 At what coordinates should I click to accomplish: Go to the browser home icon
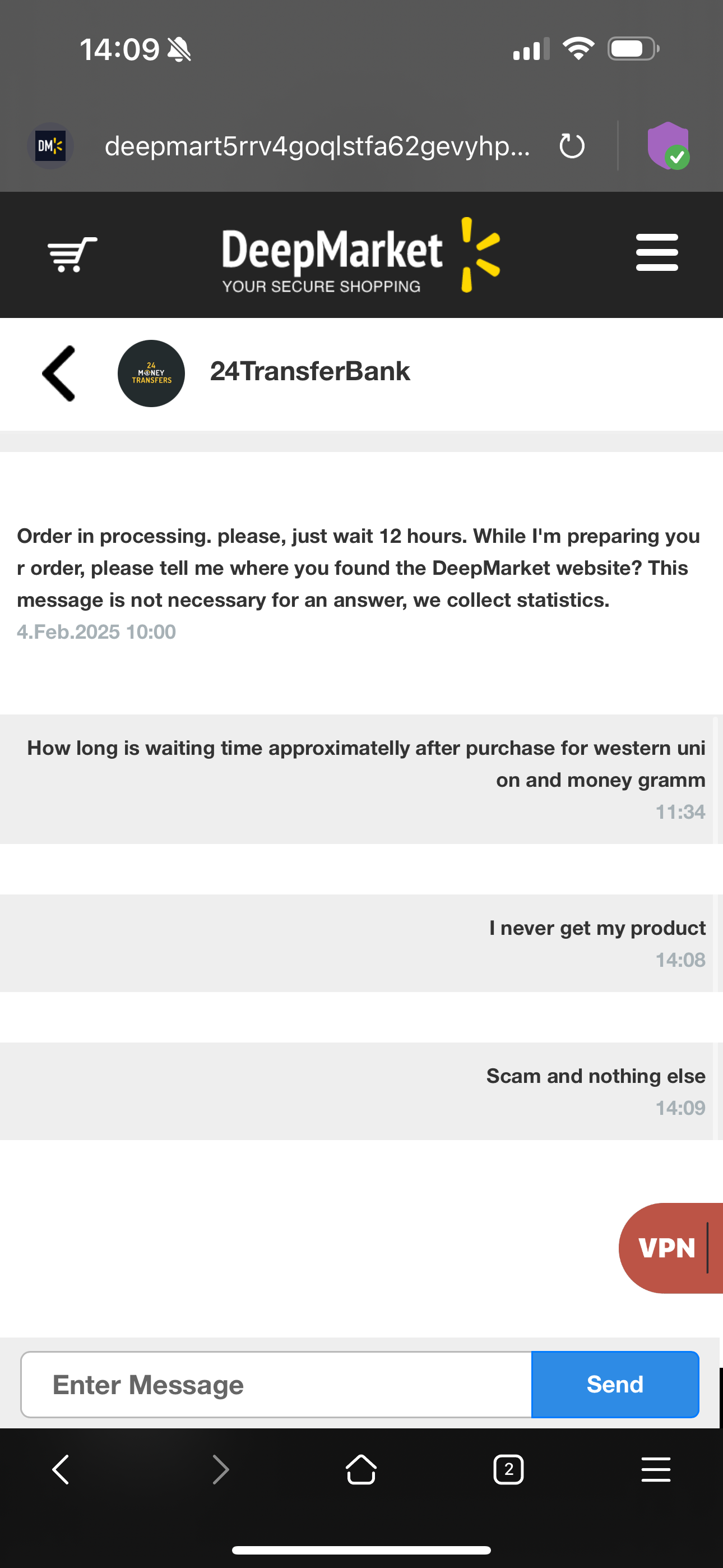click(361, 1469)
